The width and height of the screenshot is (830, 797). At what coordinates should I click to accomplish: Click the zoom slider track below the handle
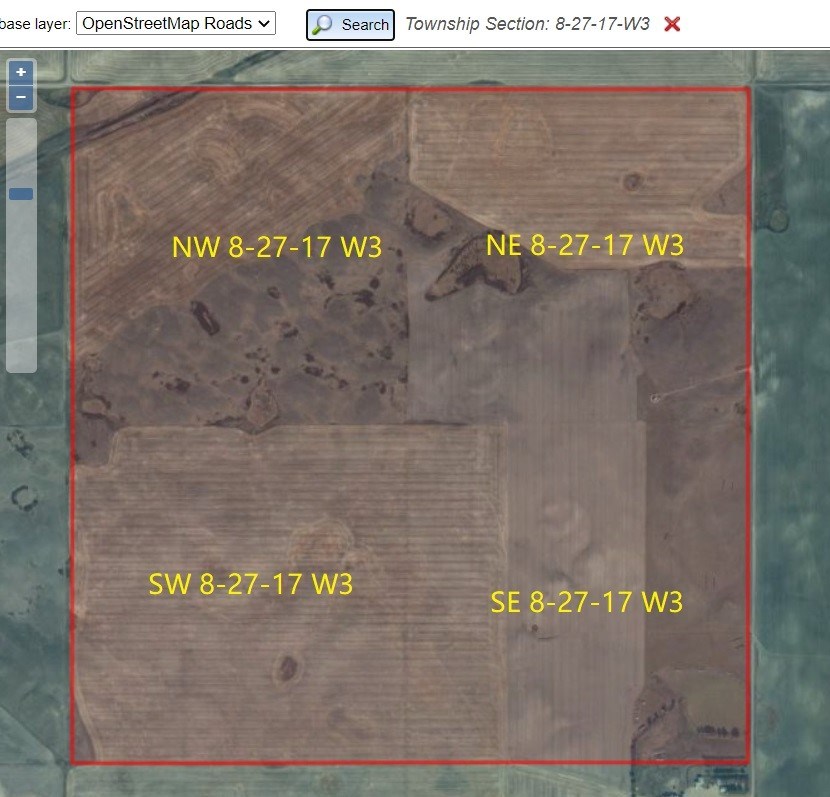click(21, 286)
